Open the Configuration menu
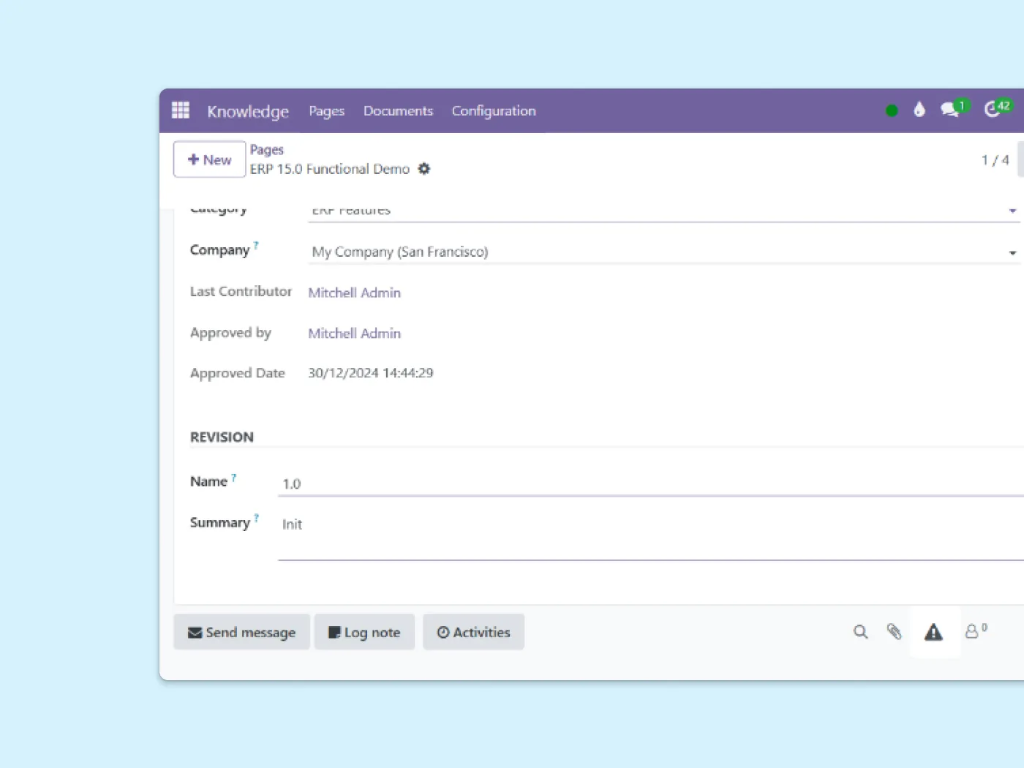1024x768 pixels. [493, 111]
